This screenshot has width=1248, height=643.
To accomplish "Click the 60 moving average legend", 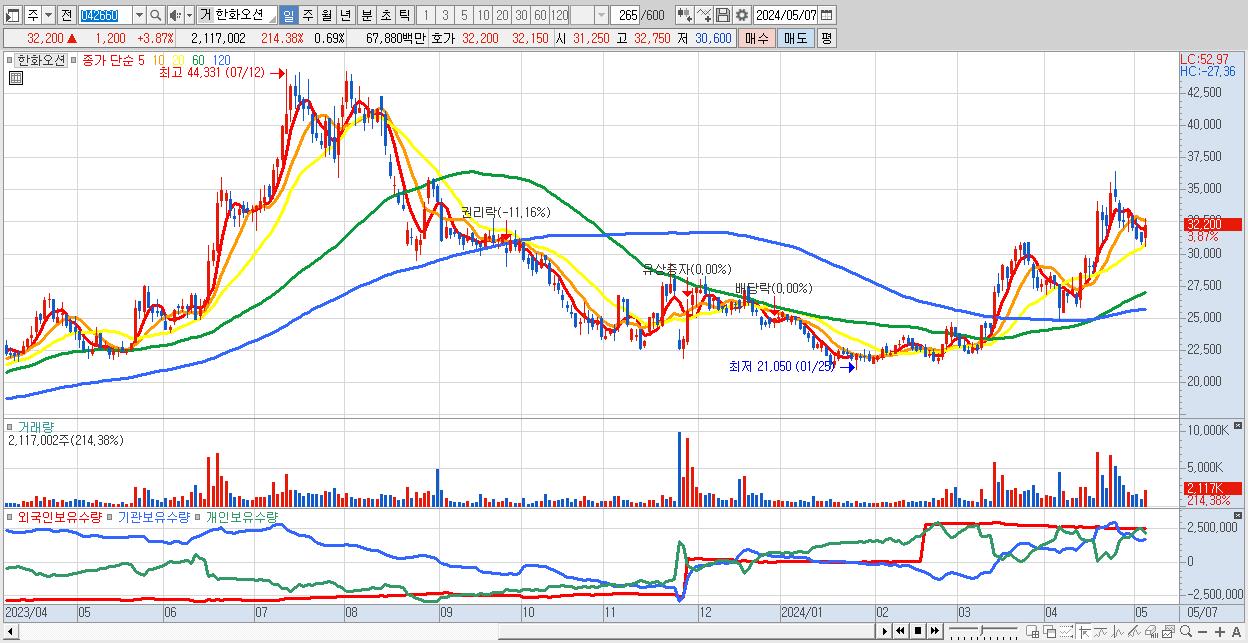I will pos(198,60).
